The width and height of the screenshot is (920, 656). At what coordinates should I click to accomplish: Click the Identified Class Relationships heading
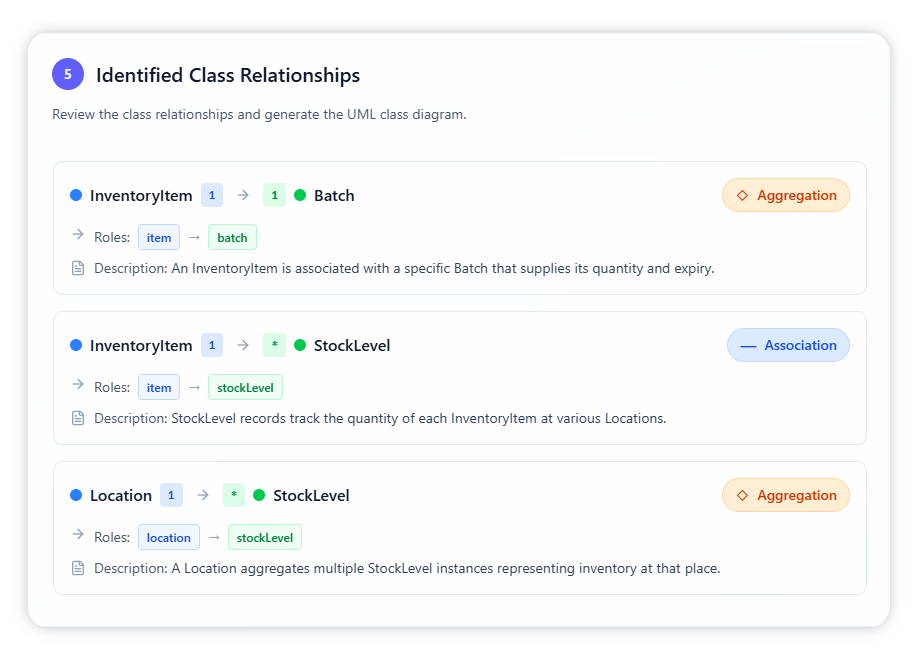click(228, 75)
